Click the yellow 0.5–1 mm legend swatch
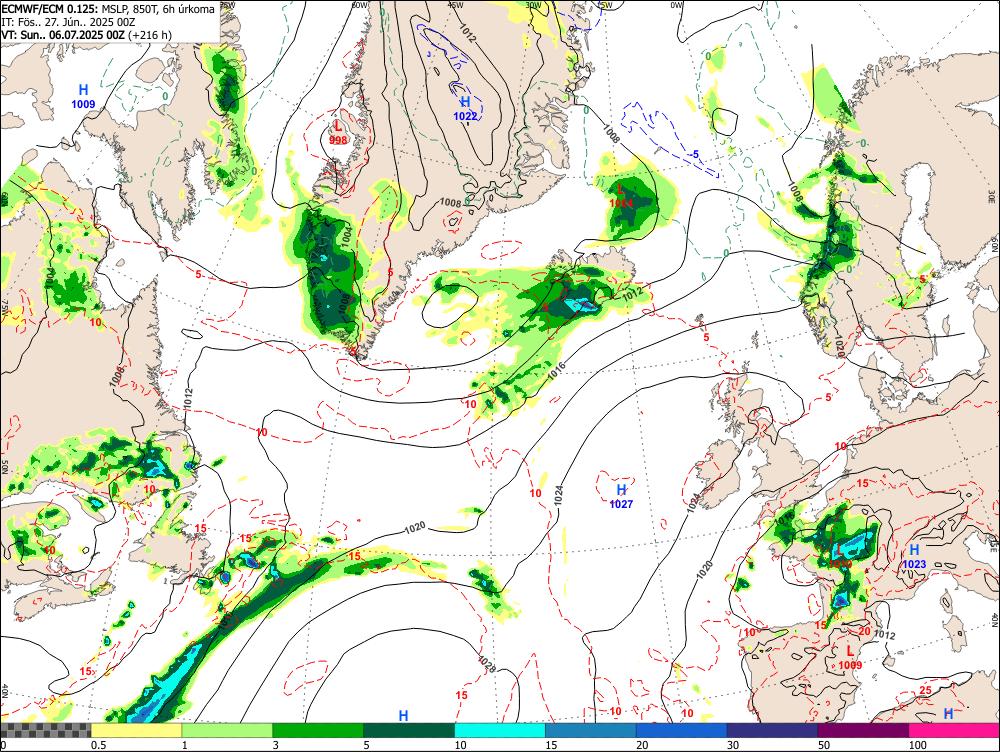This screenshot has height=752, width=1000. pyautogui.click(x=136, y=730)
